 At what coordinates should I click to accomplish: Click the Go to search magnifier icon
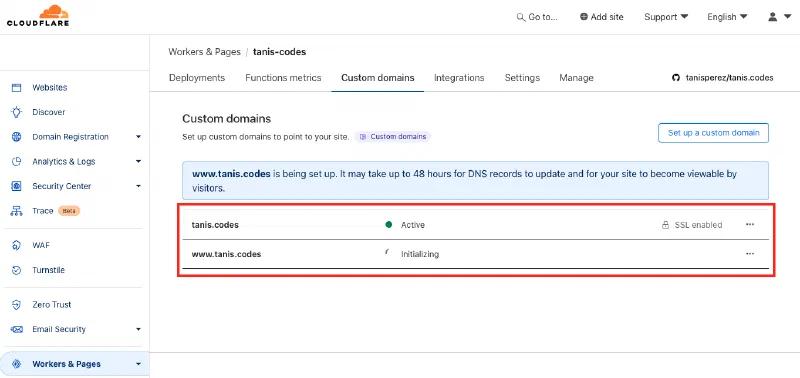tap(520, 17)
